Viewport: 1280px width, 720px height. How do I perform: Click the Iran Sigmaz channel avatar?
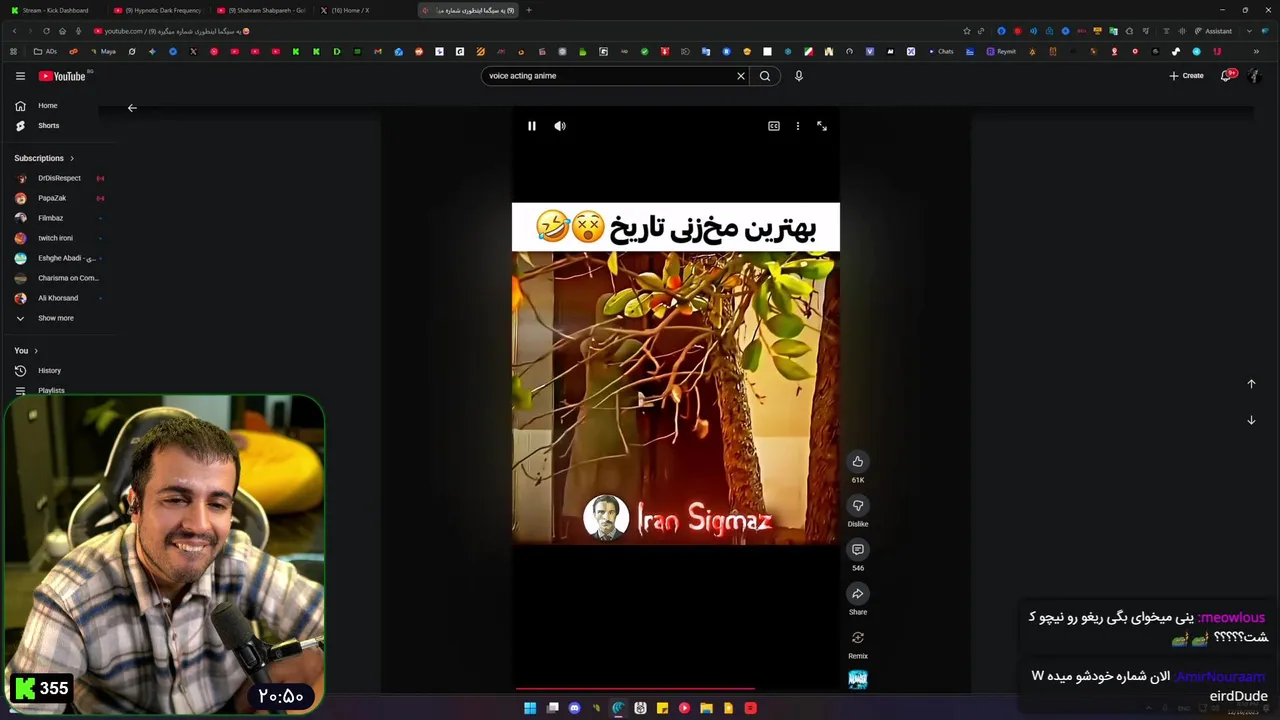click(x=606, y=517)
